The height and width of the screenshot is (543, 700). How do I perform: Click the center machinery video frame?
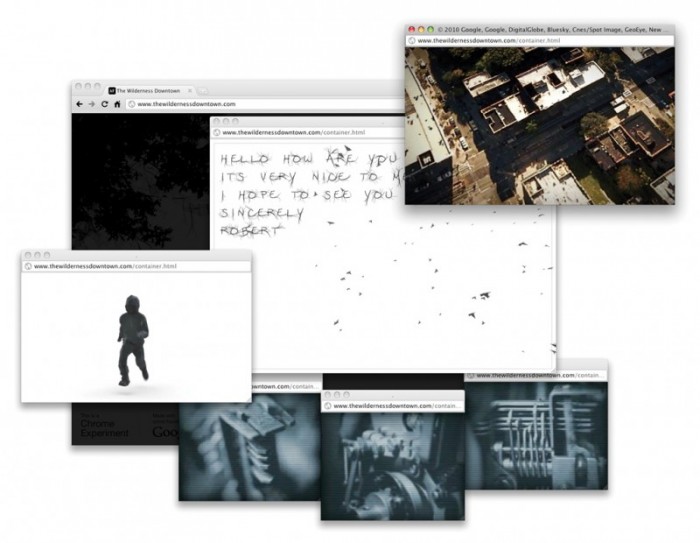pos(393,466)
